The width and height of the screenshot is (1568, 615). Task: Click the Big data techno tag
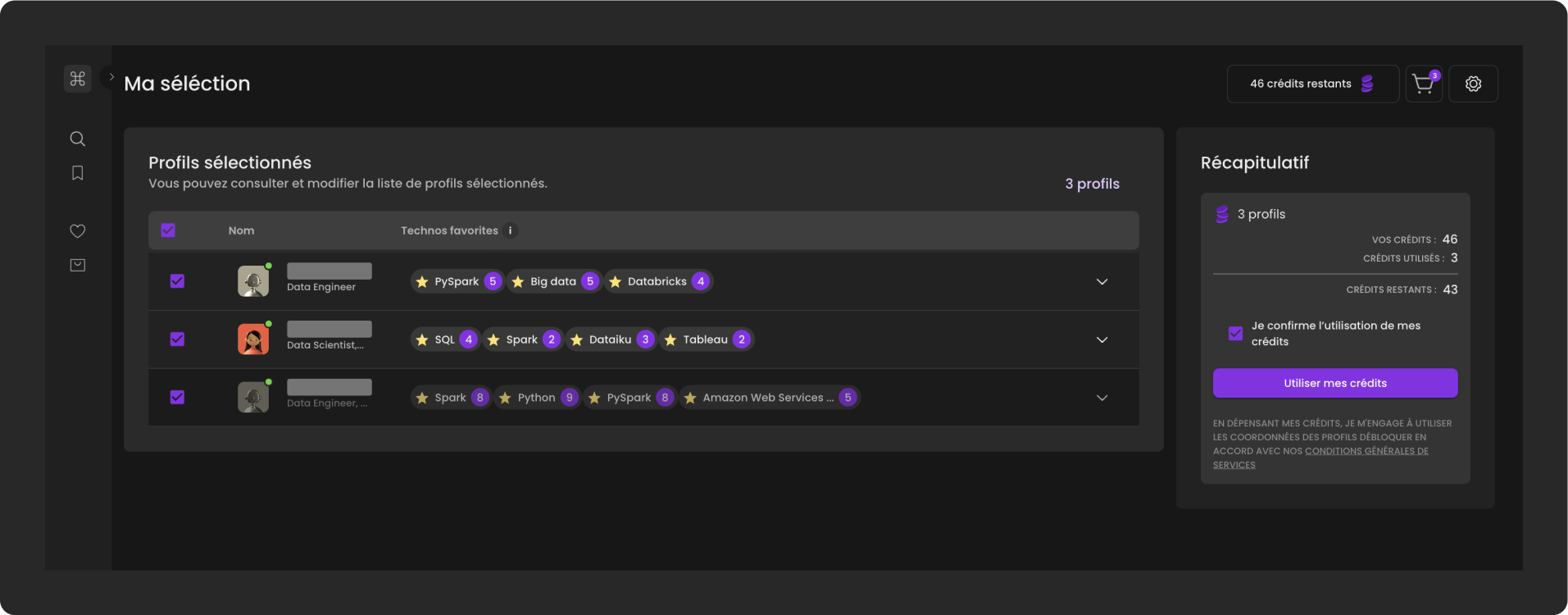pyautogui.click(x=554, y=281)
